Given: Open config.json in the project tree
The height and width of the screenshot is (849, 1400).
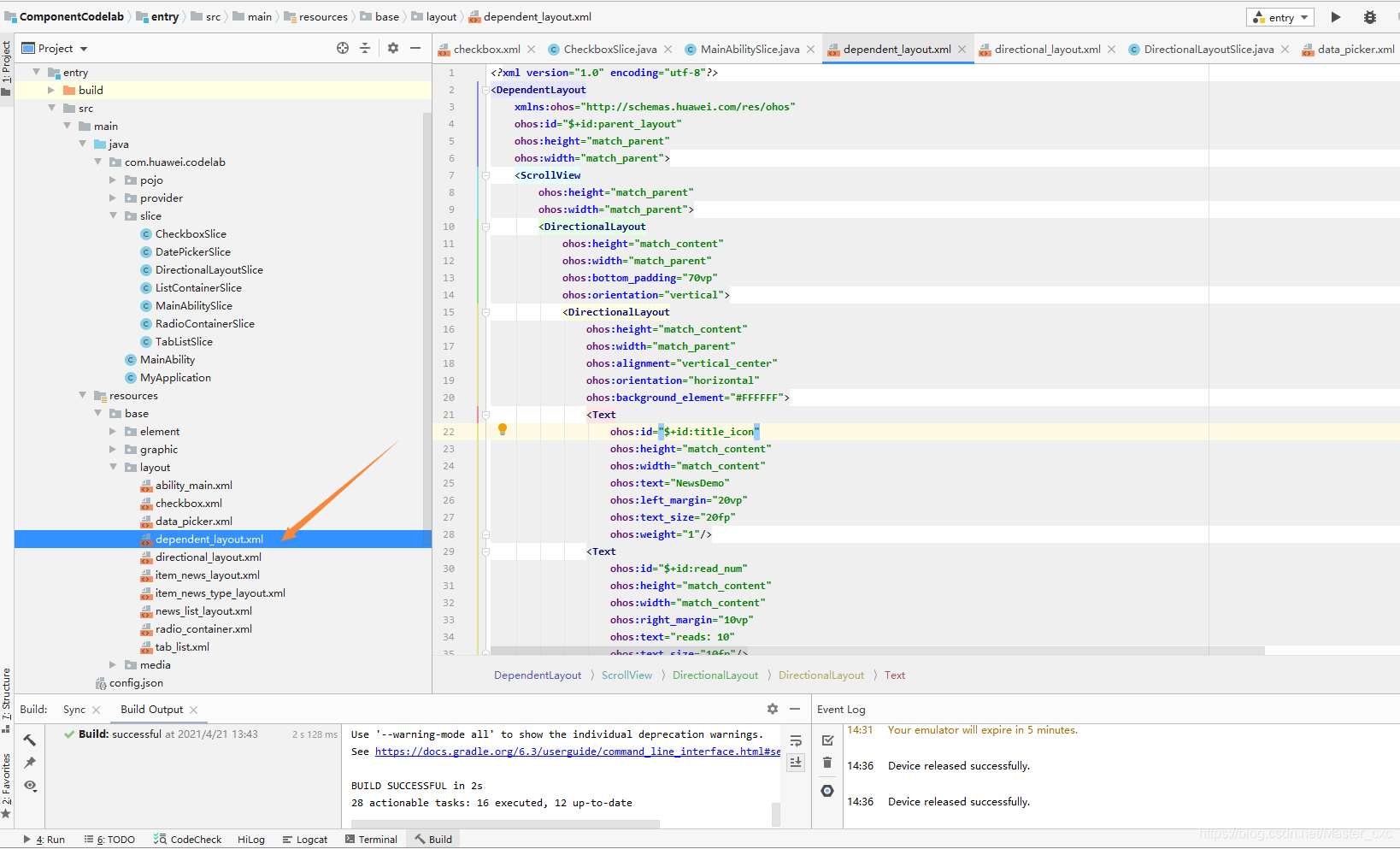Looking at the screenshot, I should point(136,683).
